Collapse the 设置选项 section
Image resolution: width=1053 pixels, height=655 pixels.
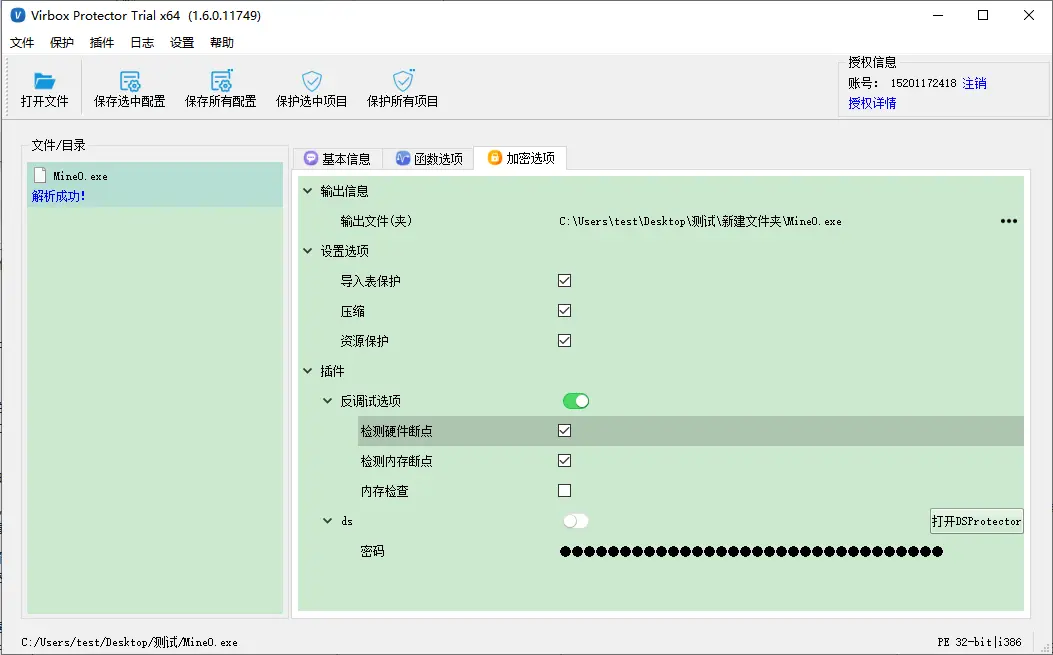(x=308, y=251)
